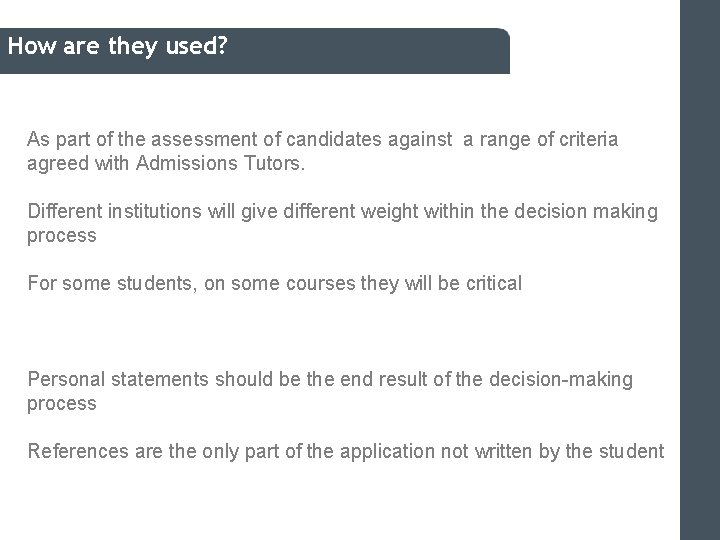The height and width of the screenshot is (540, 720).
Task: Click the word 'process' below 'Different institutions'
Action: click(62, 236)
